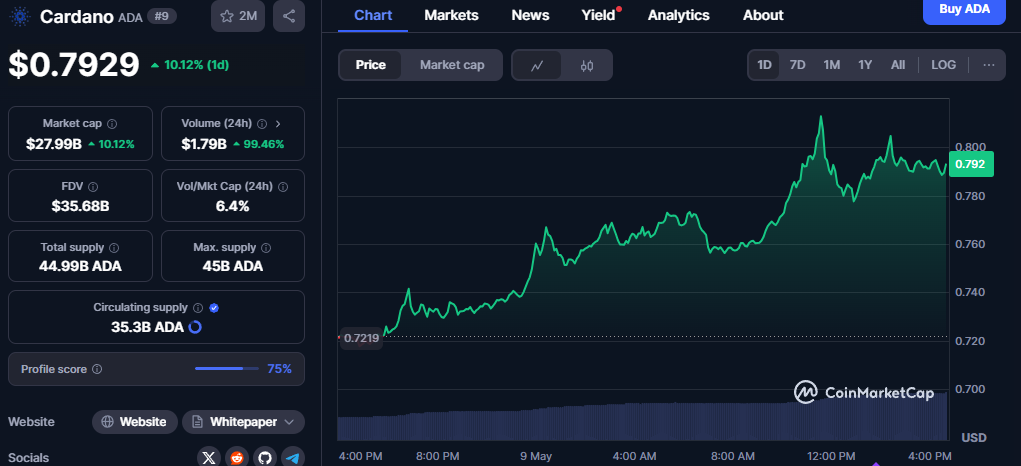This screenshot has height=466, width=1021.
Task: Open the Website link button
Action: point(135,422)
